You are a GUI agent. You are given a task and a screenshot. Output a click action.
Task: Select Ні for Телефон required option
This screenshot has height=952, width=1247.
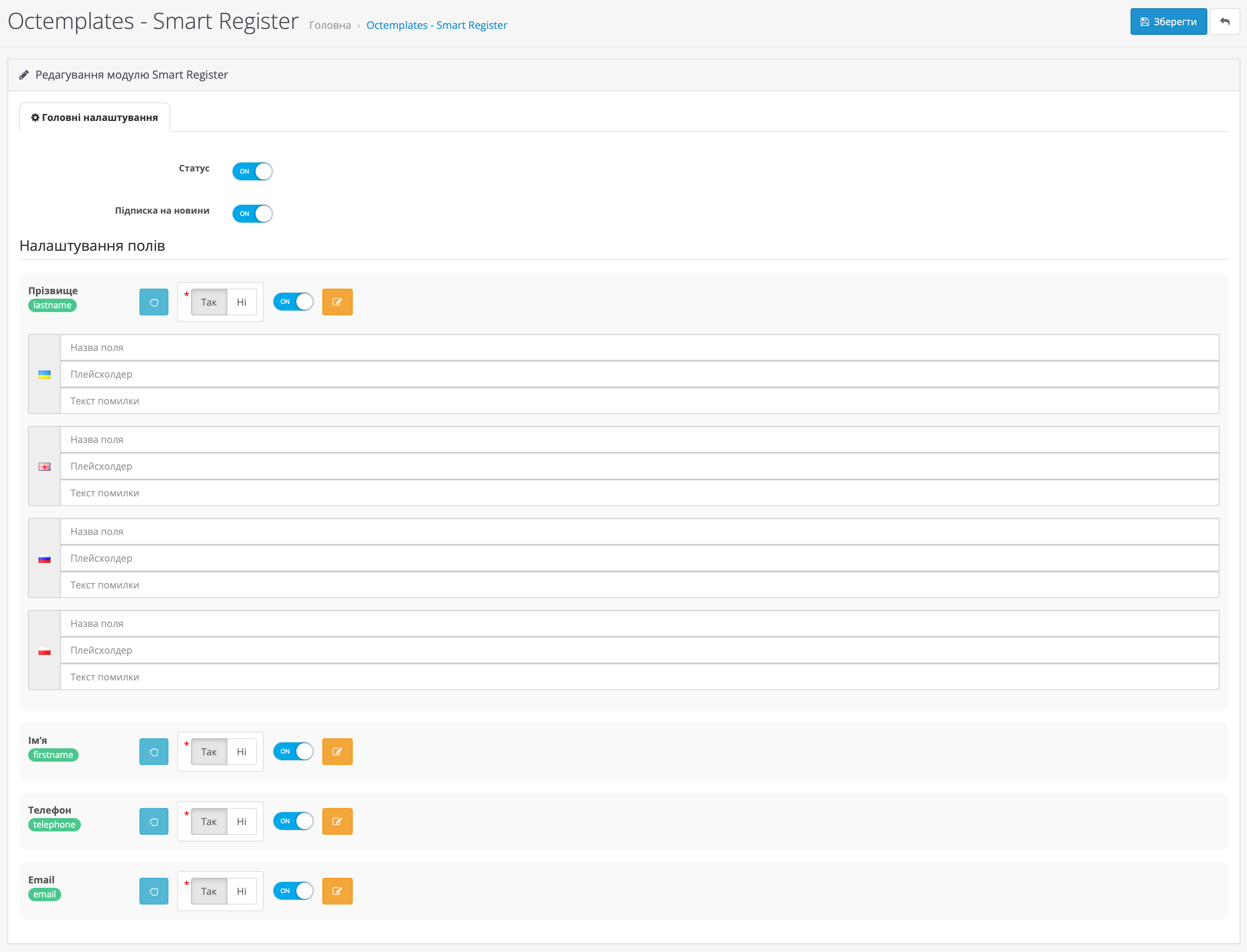coord(241,821)
